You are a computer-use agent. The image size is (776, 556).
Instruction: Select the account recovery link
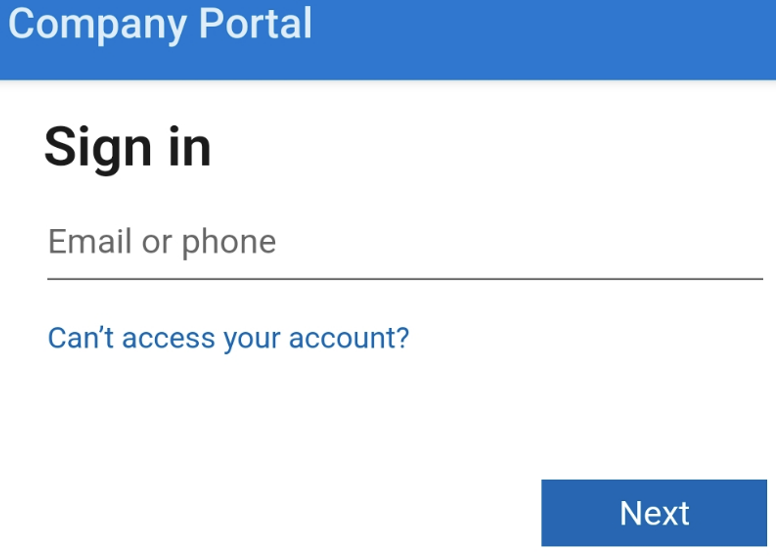[228, 338]
